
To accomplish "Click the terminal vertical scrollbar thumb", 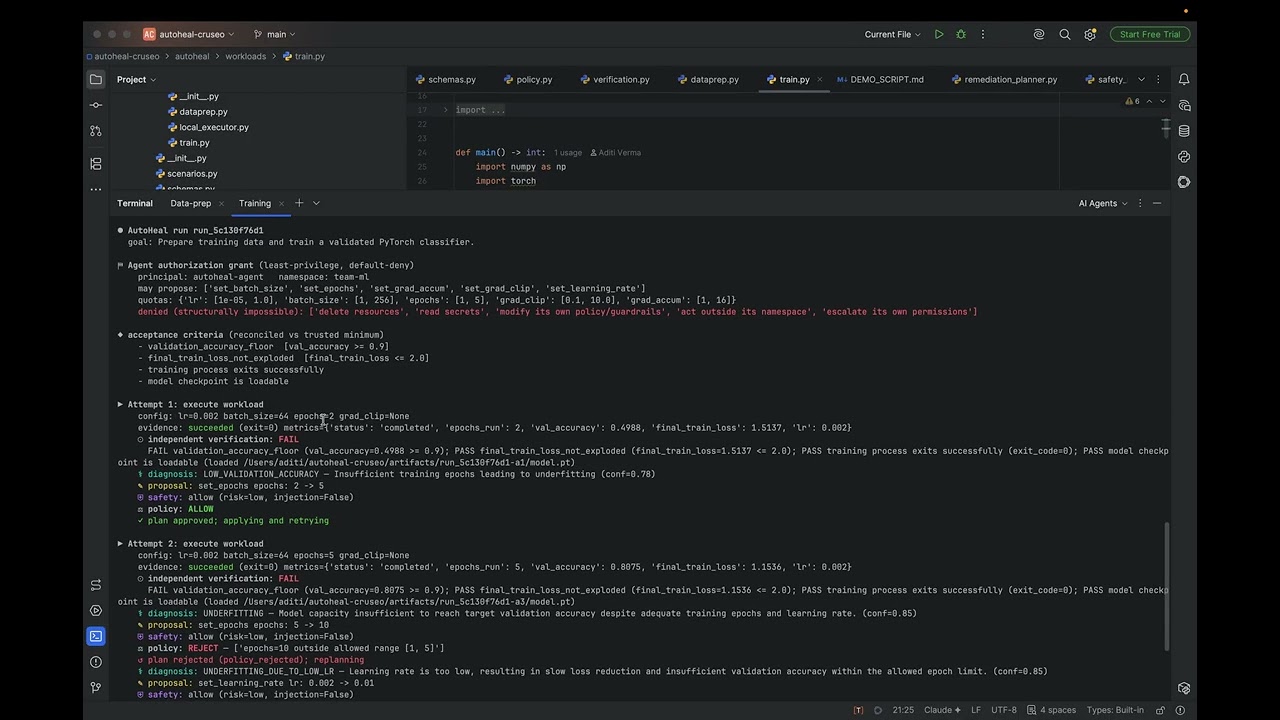I will pos(1167,586).
